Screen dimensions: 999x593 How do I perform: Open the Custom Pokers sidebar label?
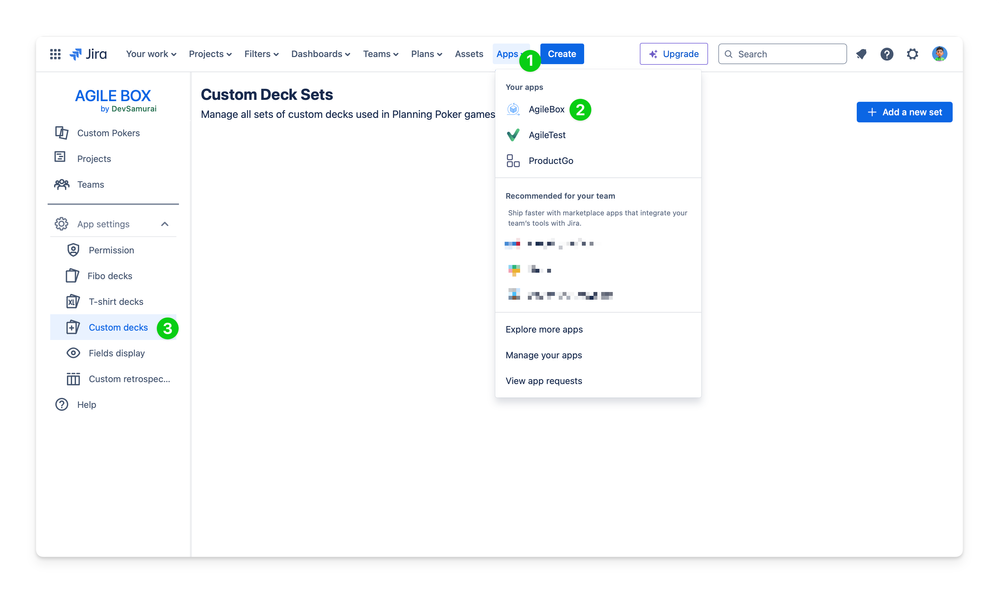pyautogui.click(x=108, y=133)
